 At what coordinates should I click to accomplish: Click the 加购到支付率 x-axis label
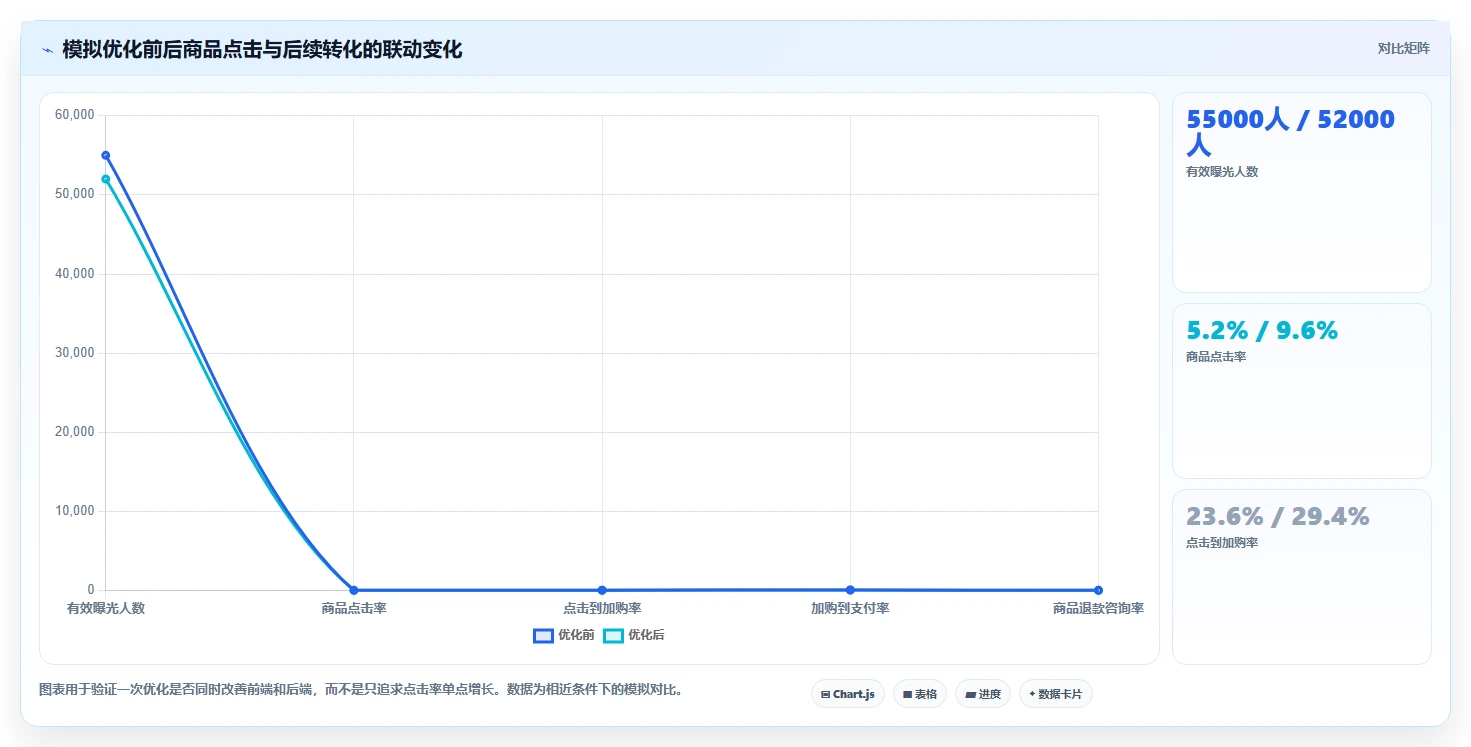(850, 608)
